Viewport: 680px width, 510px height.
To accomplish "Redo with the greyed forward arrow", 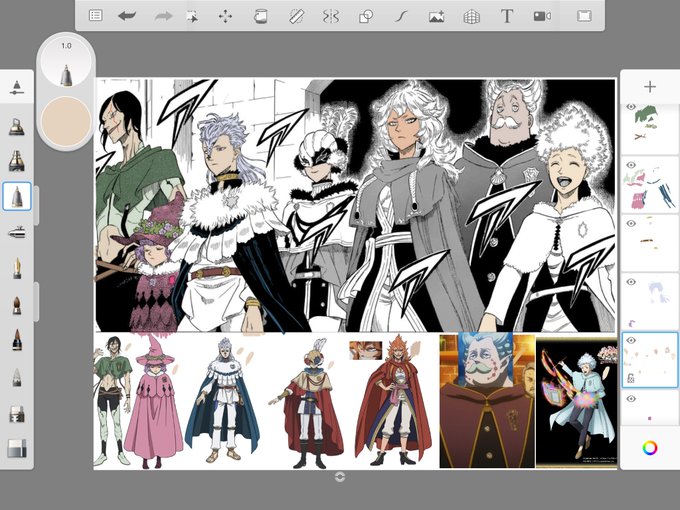I will (x=163, y=16).
